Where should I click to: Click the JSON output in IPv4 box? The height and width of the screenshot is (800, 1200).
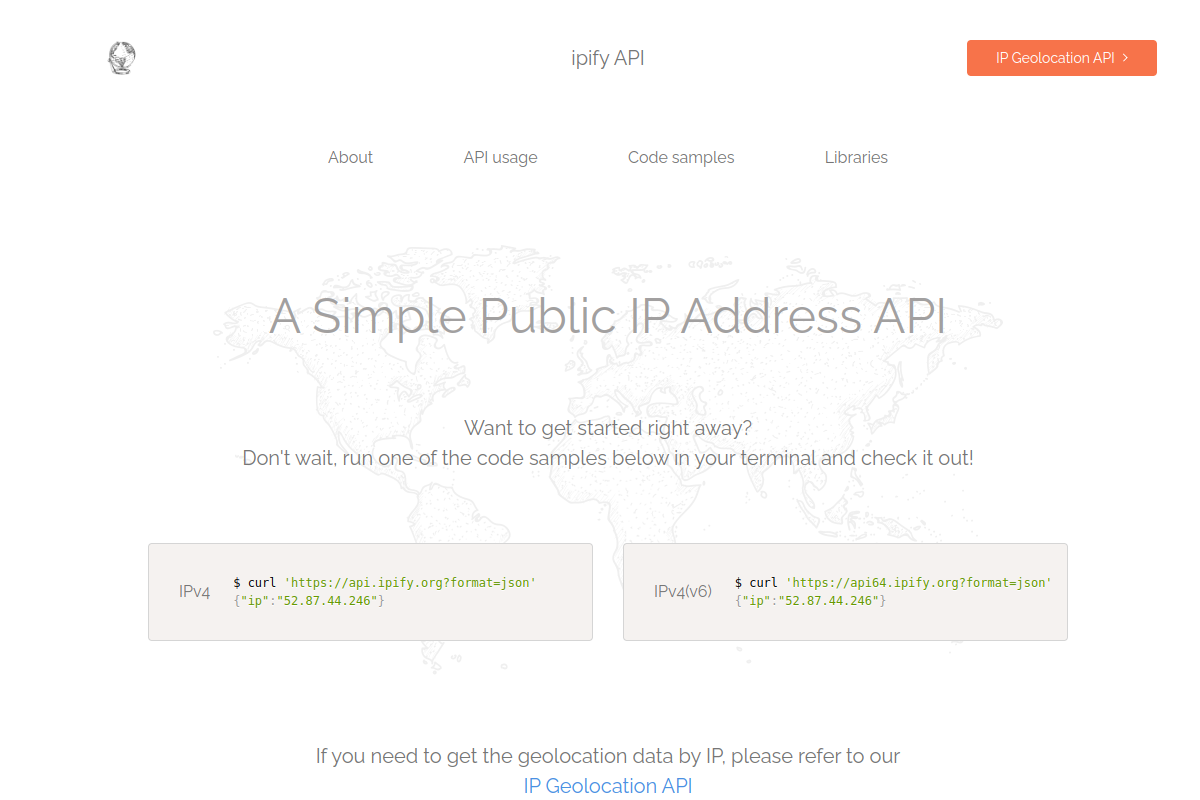tap(309, 600)
